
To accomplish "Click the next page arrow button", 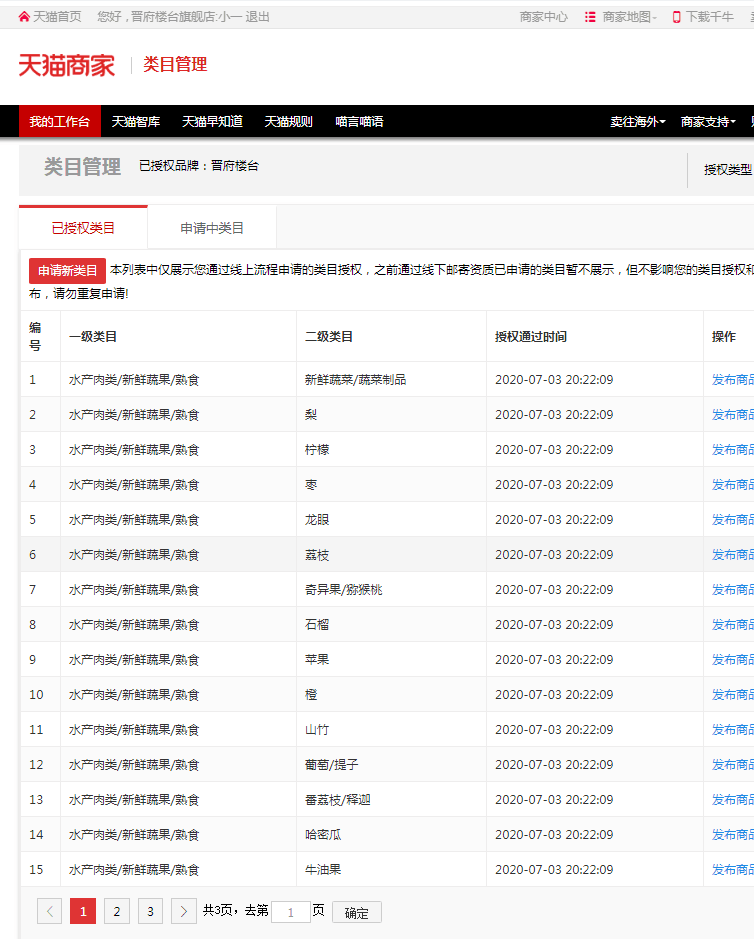I will point(184,911).
